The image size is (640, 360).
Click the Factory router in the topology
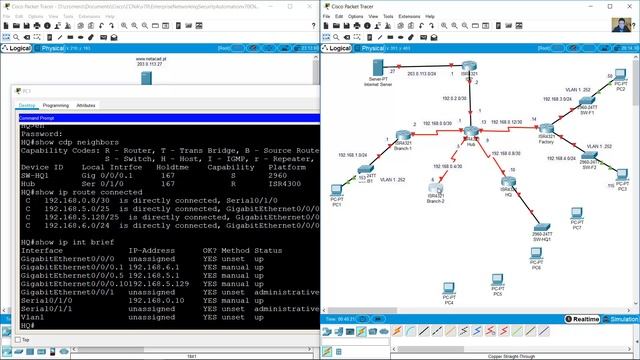(546, 129)
